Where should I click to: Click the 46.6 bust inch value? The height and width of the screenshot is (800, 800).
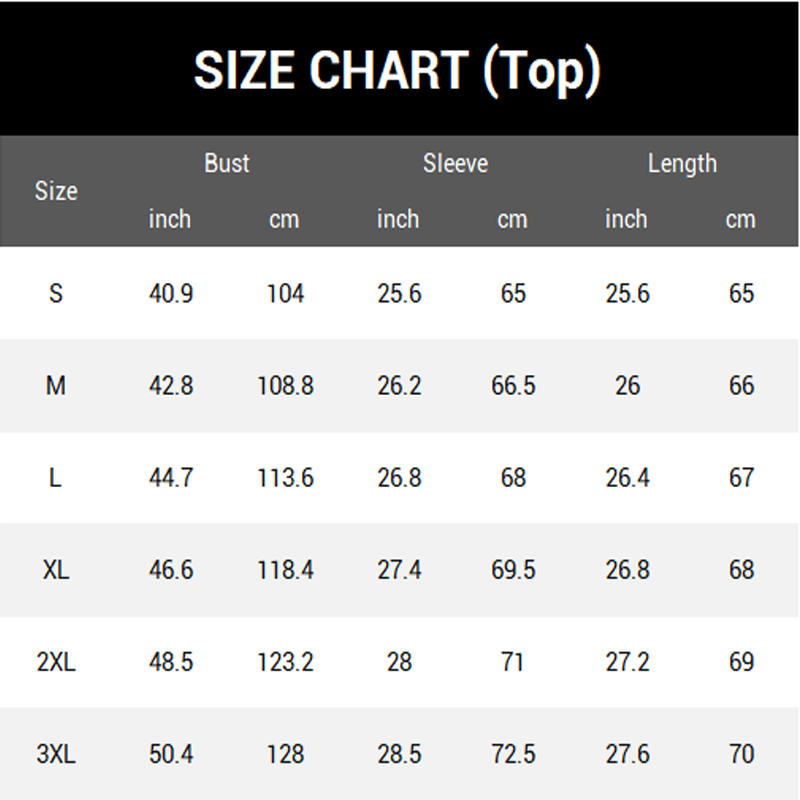click(171, 569)
